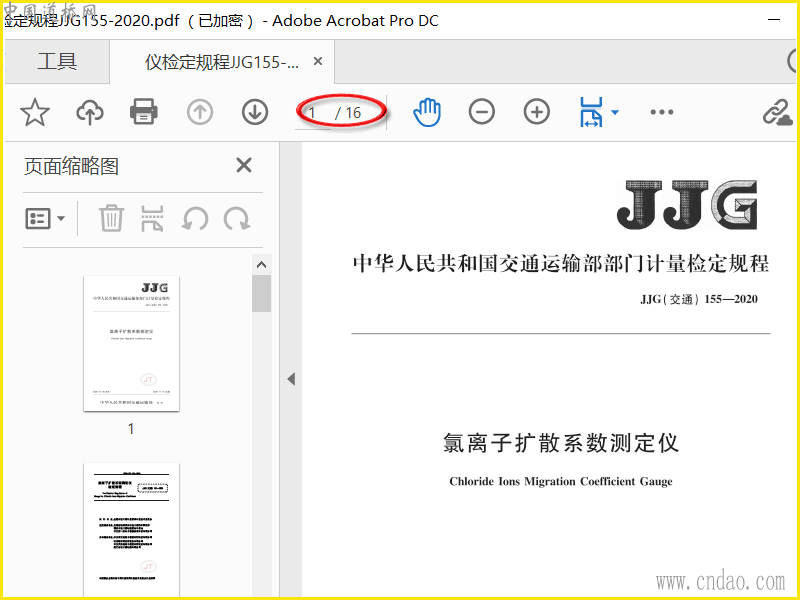
Task: Open the fit page options dropdown arrow
Action: (615, 112)
